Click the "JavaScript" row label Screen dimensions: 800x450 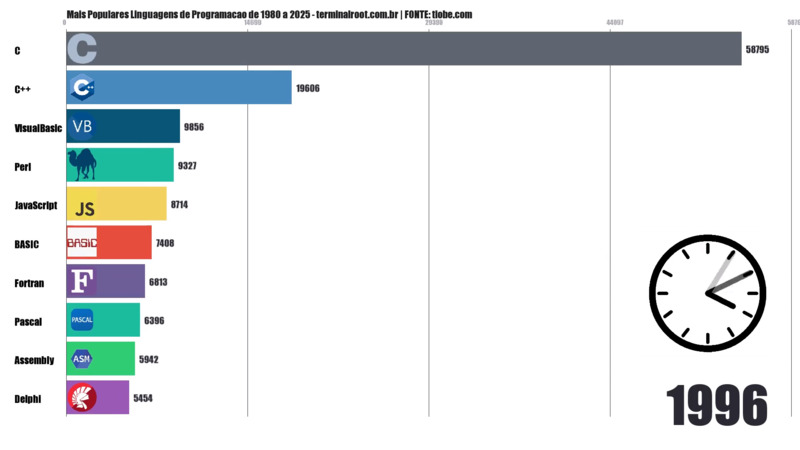36,205
